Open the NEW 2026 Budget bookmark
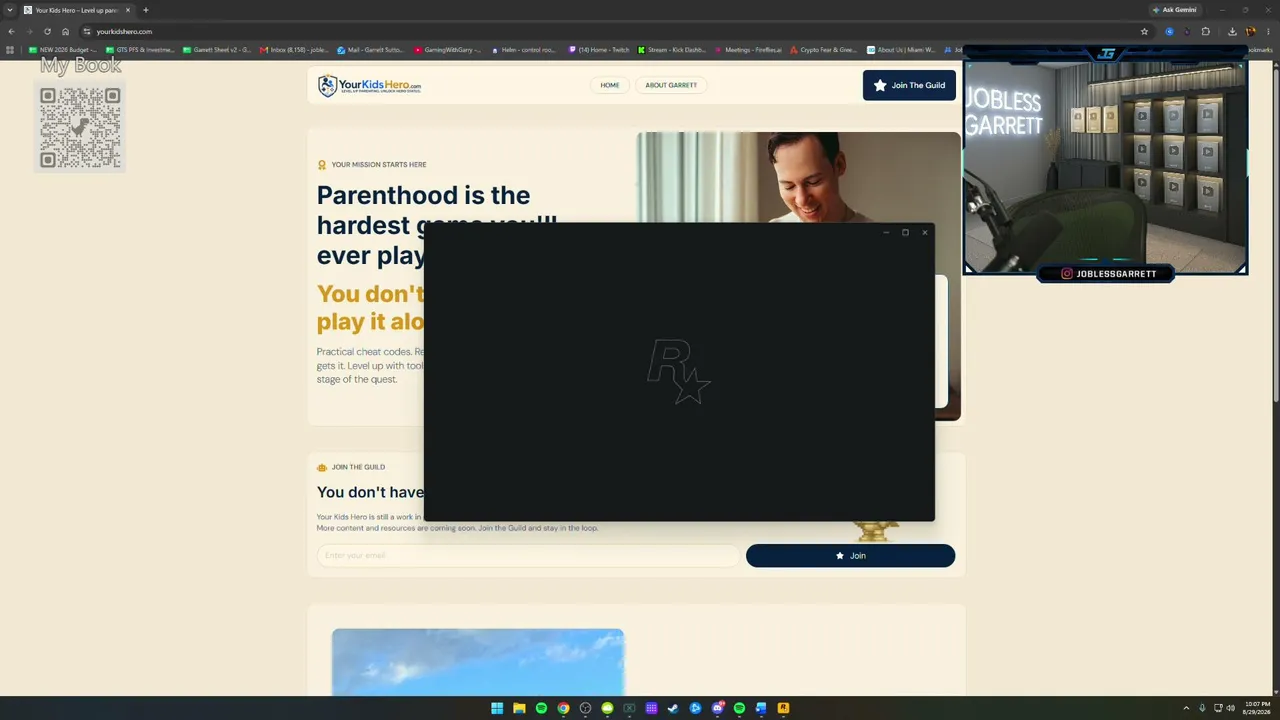Screen dimensions: 1280x720 click(x=63, y=50)
